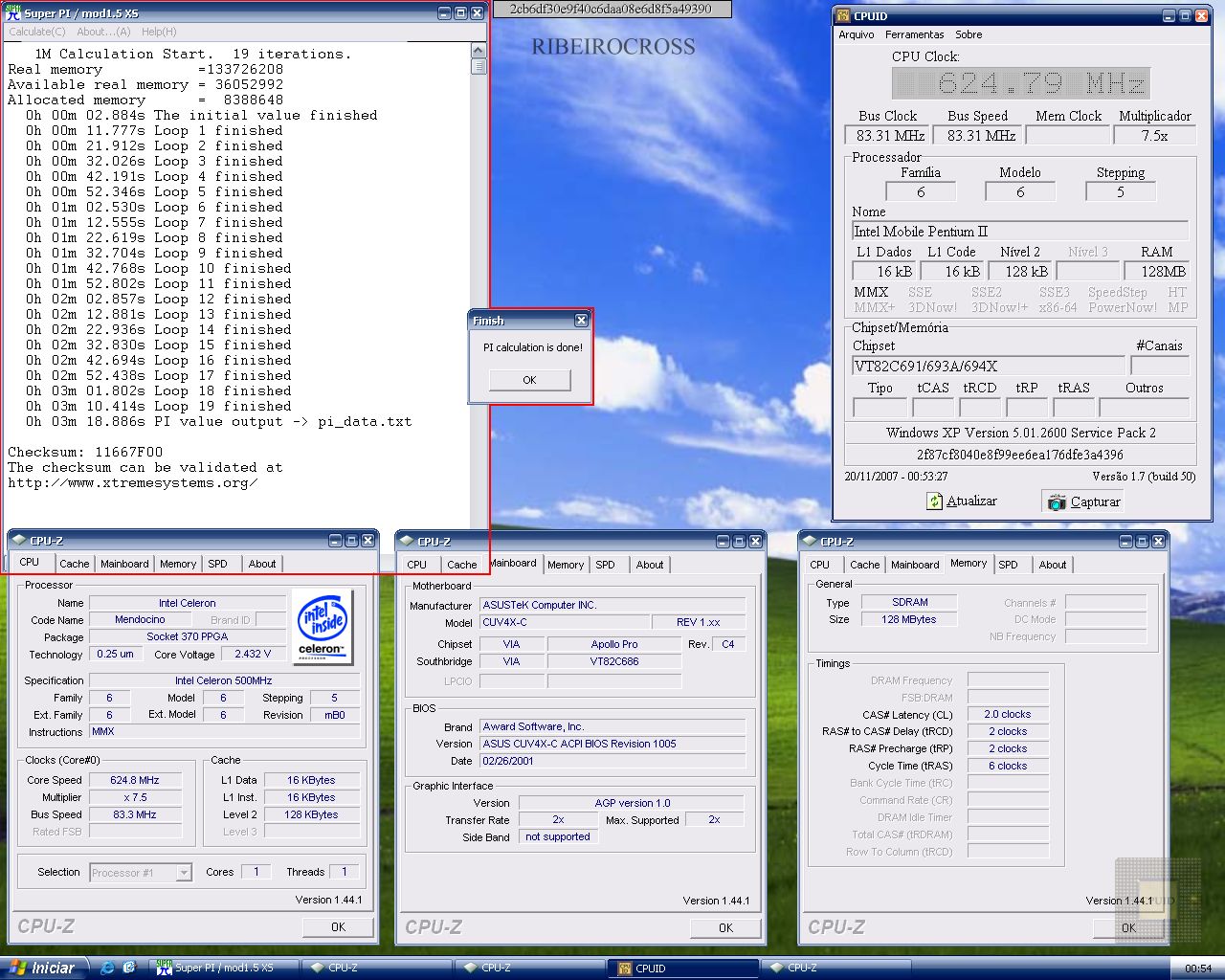
Task: Click the Core Voltage 2.432 V value
Action: 253,655
